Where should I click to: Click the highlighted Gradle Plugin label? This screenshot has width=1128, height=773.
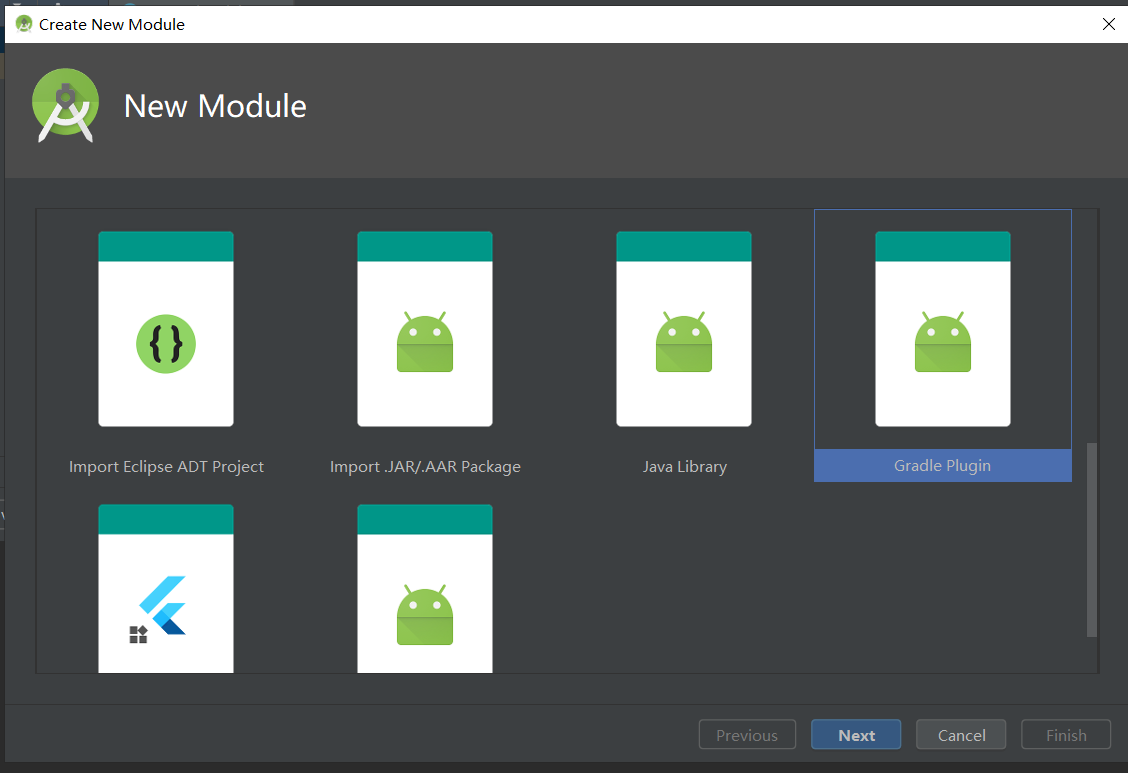(x=942, y=466)
